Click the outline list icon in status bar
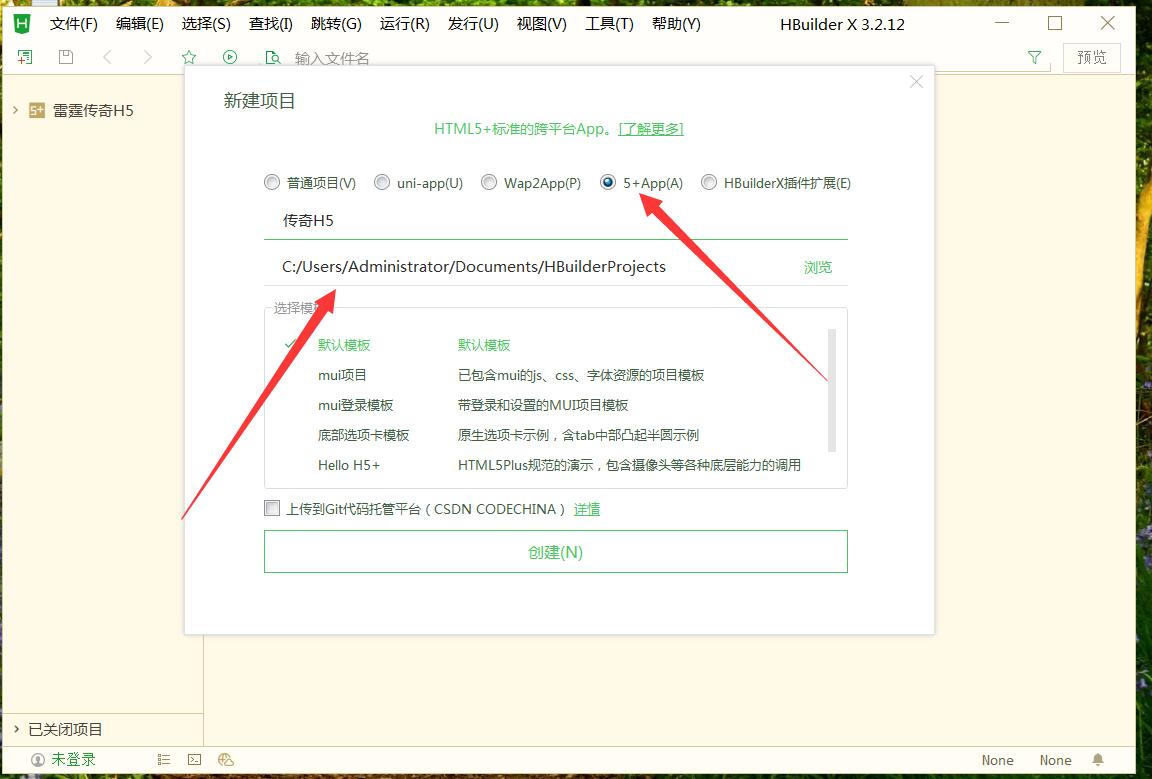This screenshot has width=1152, height=779. click(164, 760)
